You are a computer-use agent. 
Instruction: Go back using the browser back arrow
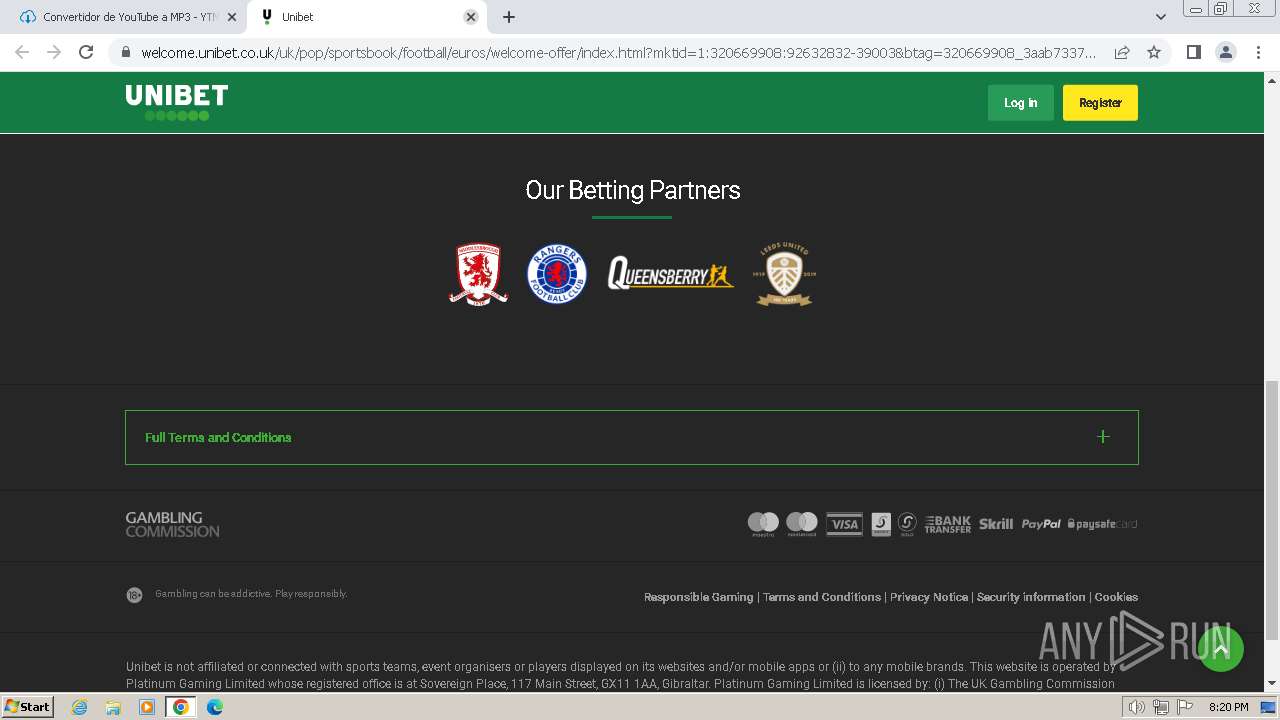tap(22, 52)
